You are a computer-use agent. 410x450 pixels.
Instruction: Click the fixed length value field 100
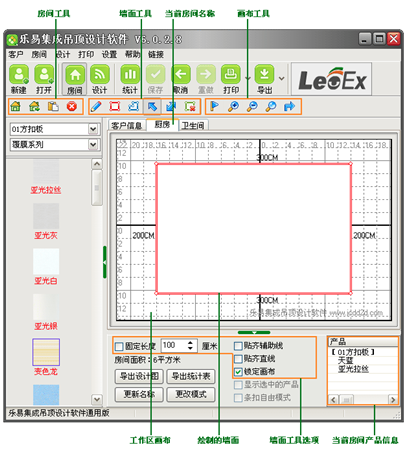point(174,345)
